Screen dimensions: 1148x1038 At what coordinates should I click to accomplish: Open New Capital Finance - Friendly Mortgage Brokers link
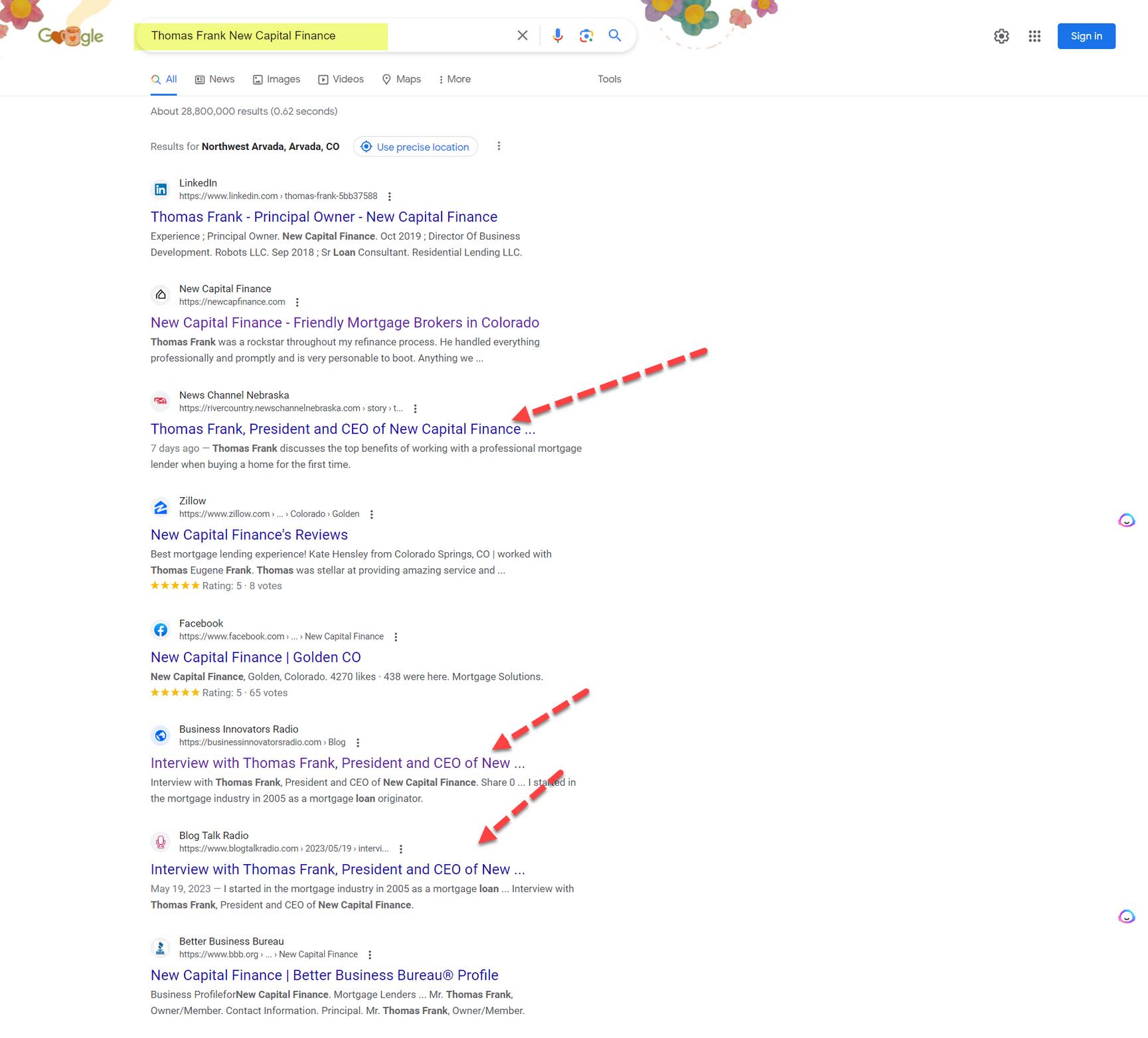pyautogui.click(x=345, y=323)
